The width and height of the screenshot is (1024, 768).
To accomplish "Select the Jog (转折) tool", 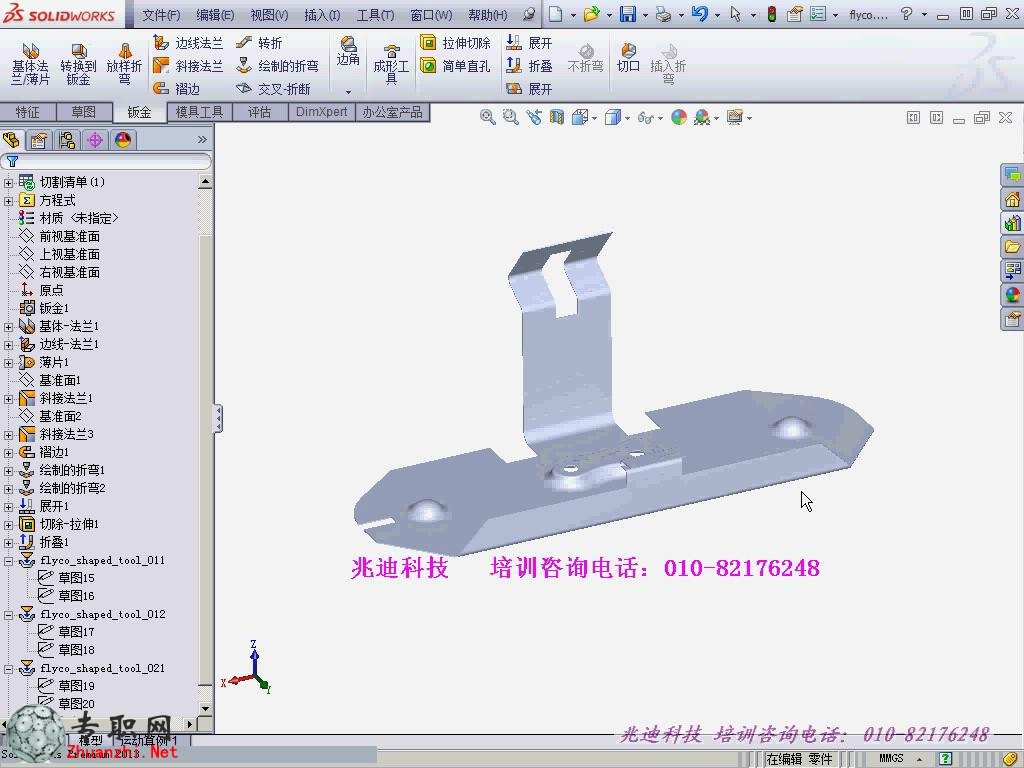I will coord(259,43).
